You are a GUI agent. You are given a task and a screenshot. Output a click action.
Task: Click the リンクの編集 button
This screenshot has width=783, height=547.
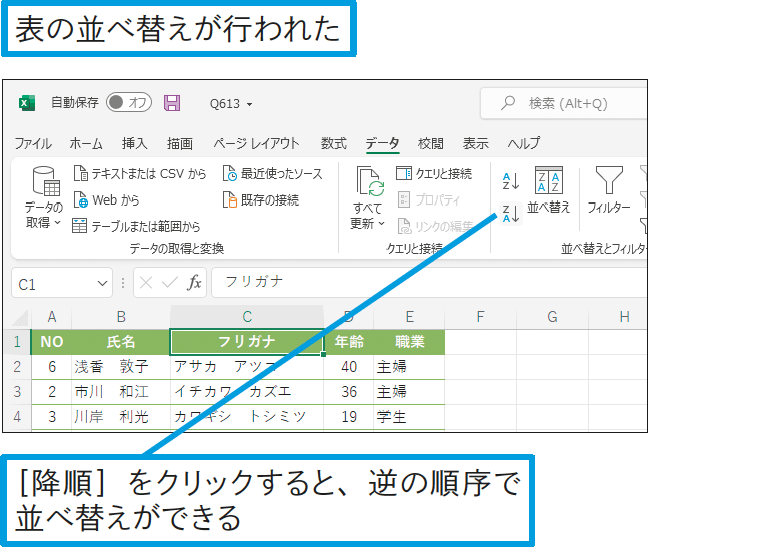435,226
